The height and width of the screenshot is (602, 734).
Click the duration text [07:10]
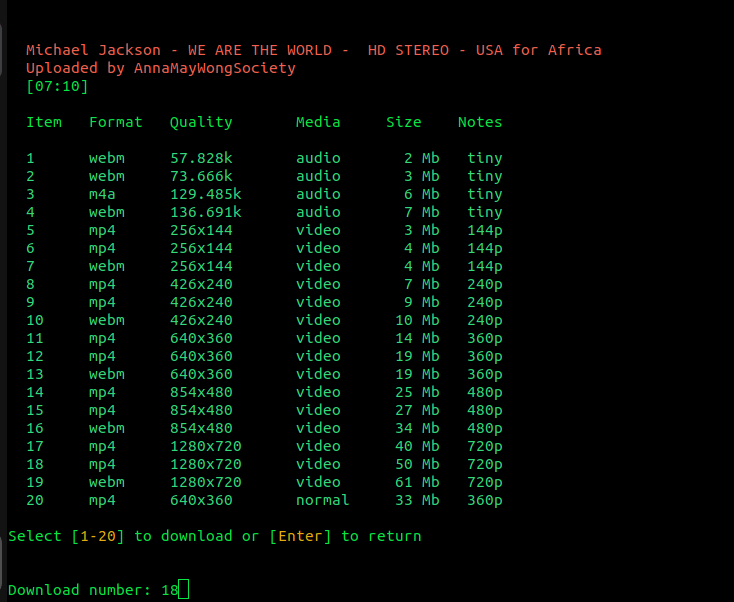(57, 86)
